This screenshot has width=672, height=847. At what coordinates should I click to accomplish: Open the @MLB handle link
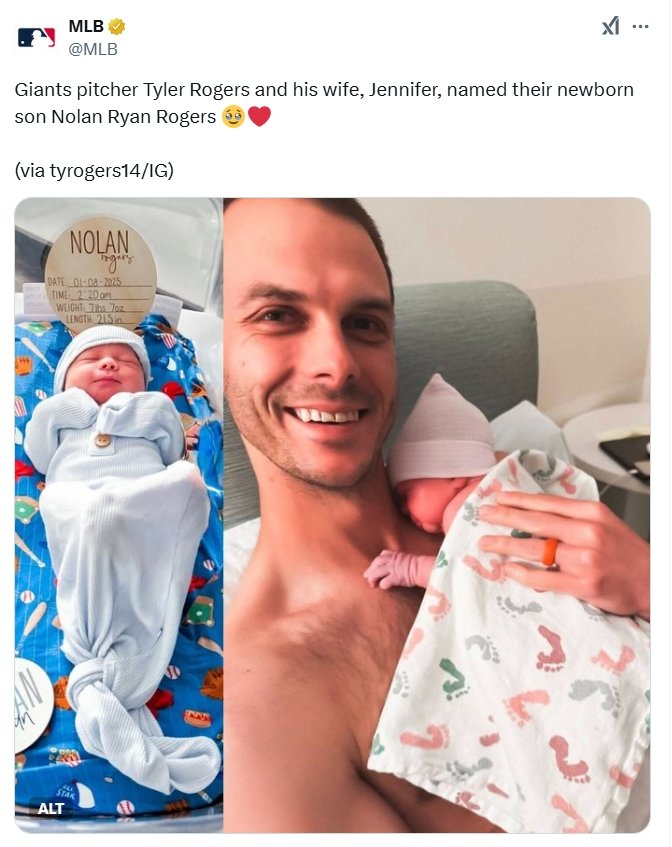pyautogui.click(x=93, y=49)
